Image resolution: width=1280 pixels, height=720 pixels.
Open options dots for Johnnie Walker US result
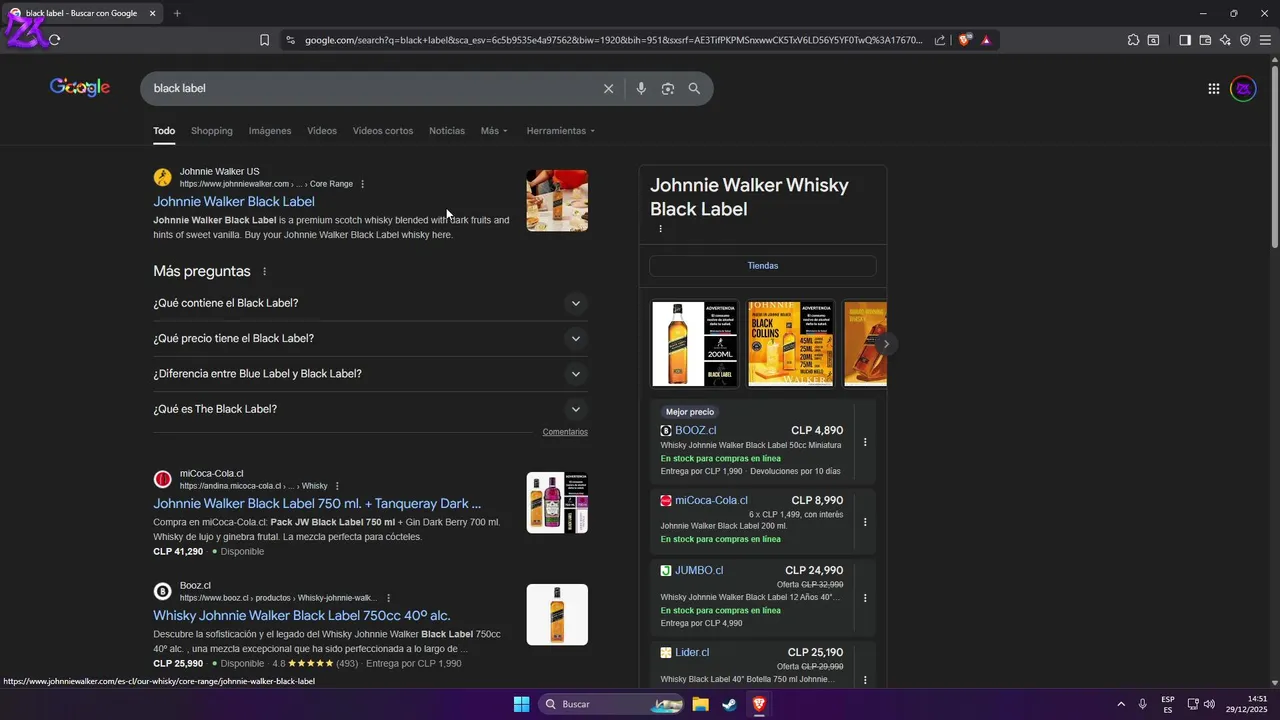(x=363, y=184)
